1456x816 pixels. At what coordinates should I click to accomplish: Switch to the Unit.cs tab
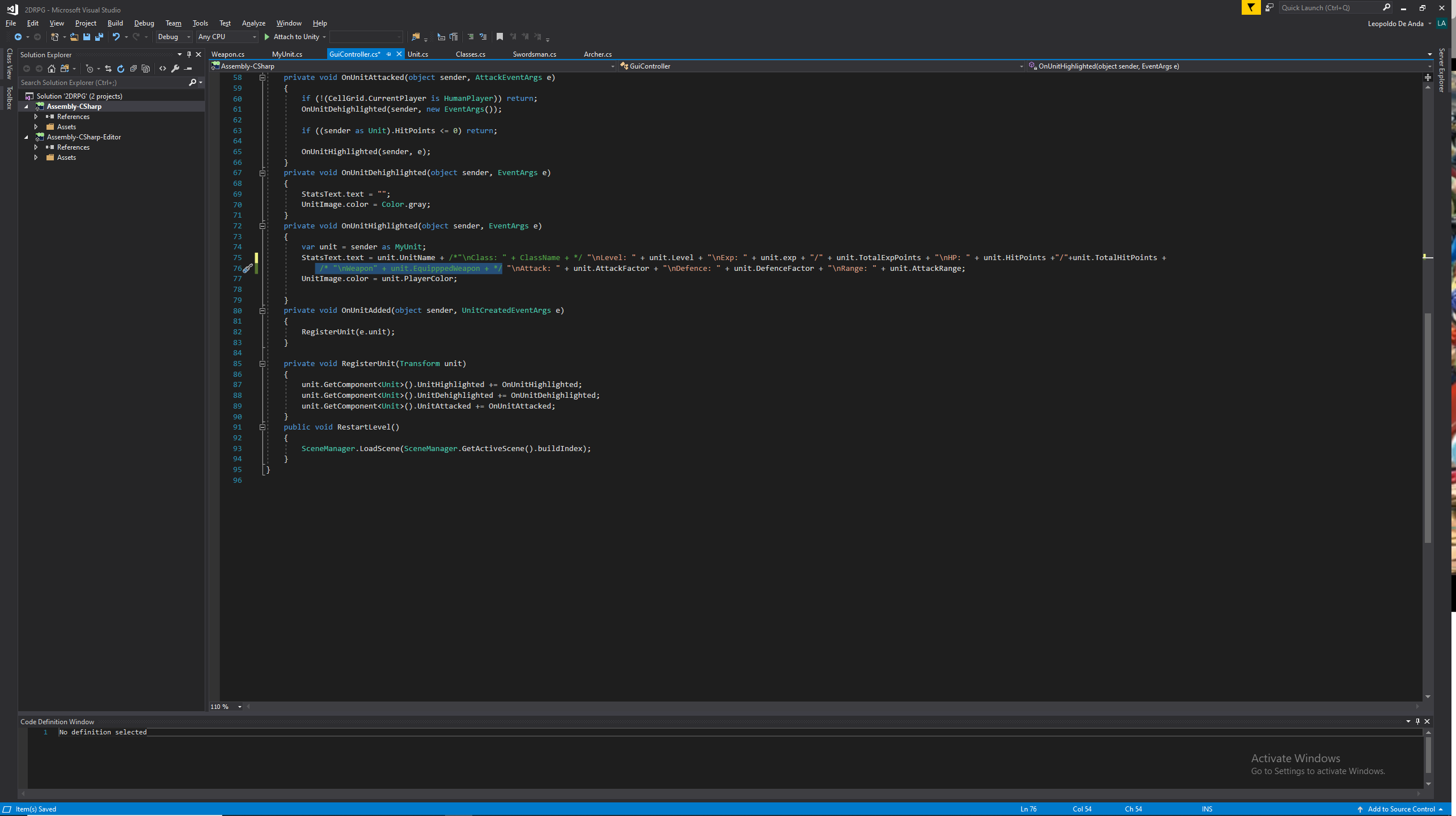point(418,54)
